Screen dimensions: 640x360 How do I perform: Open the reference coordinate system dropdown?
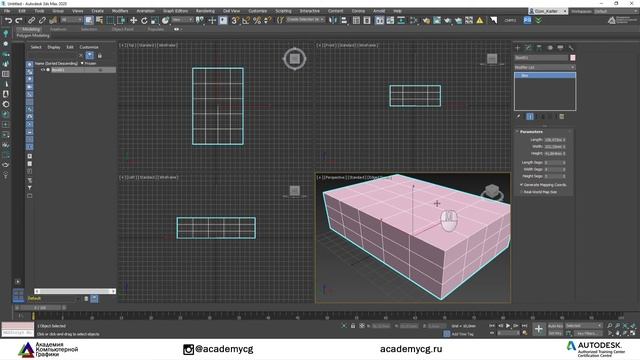[182, 20]
